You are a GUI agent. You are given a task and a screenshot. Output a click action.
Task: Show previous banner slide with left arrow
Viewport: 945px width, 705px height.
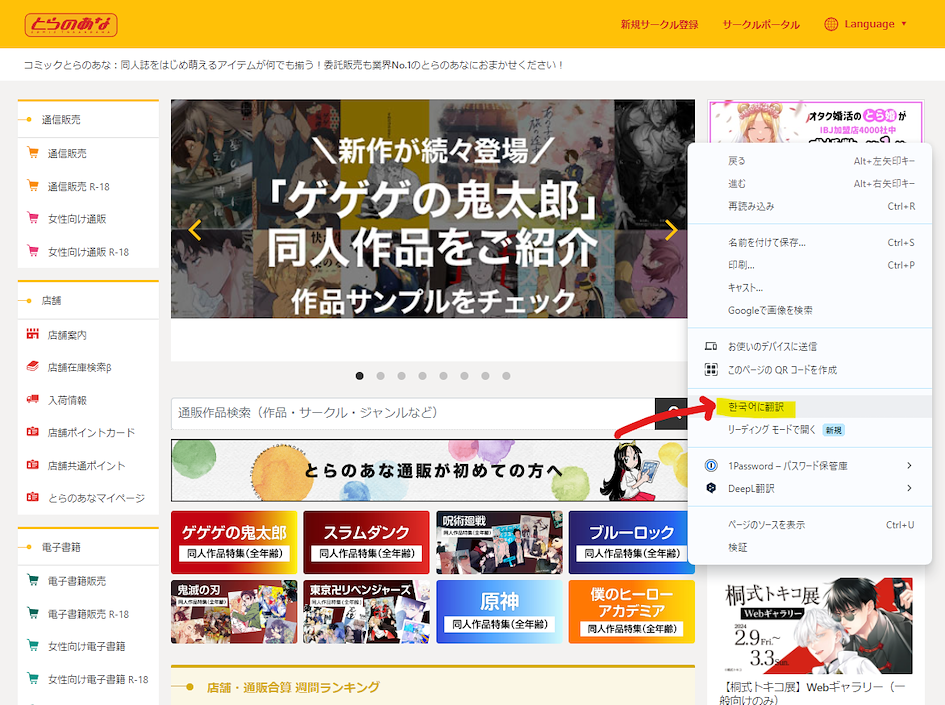point(195,230)
